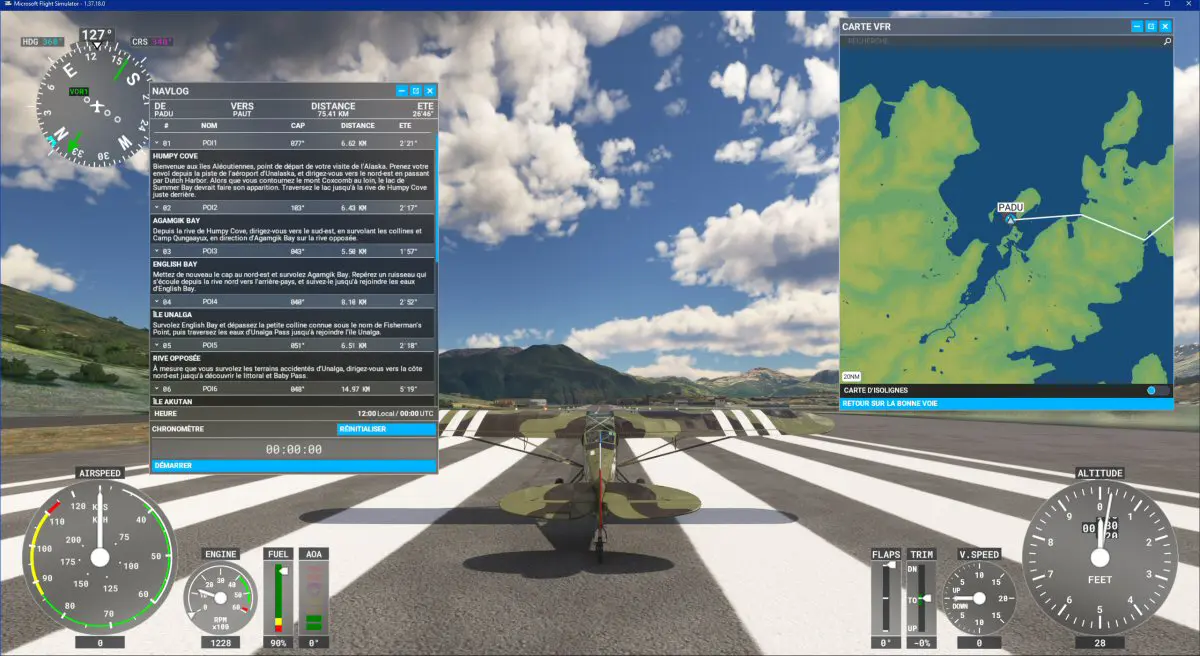Collapse waypoint 03 POI3 row

[156, 251]
